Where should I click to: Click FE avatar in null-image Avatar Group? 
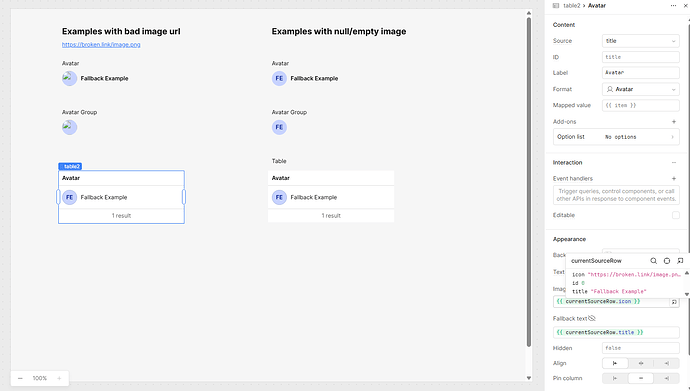279,128
